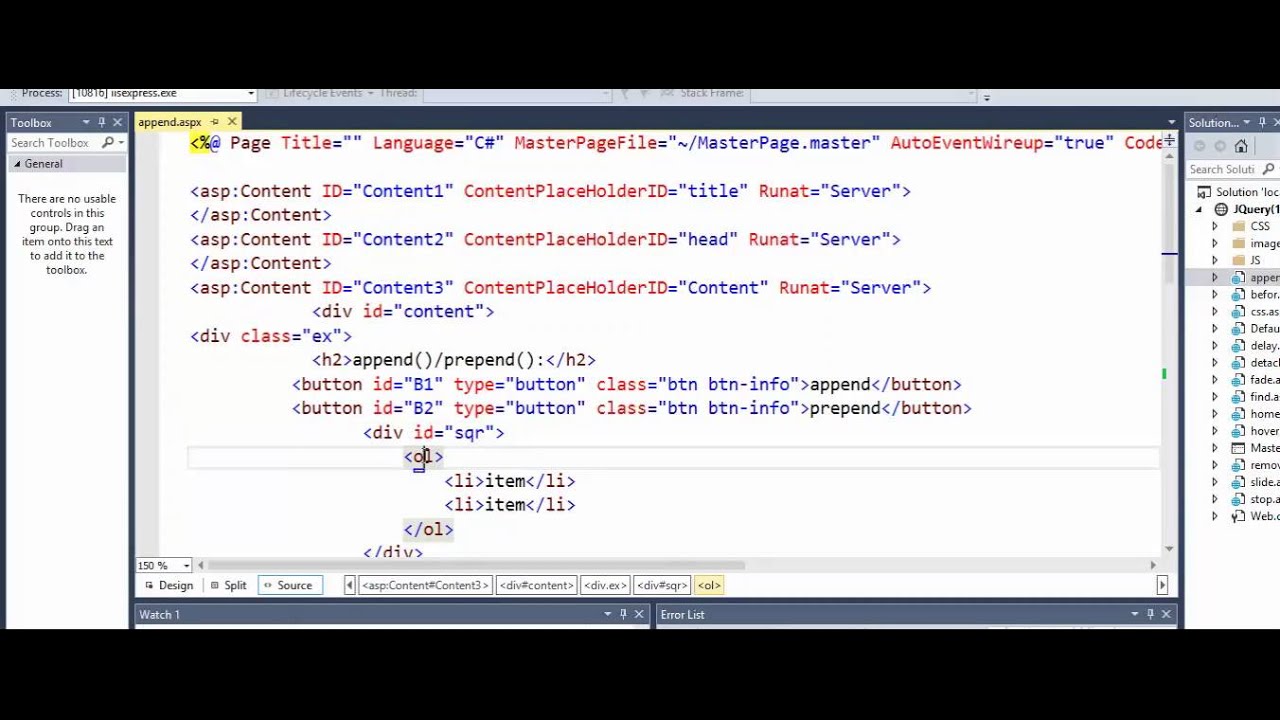
Task: Select the Solution root node
Action: tap(1240, 192)
